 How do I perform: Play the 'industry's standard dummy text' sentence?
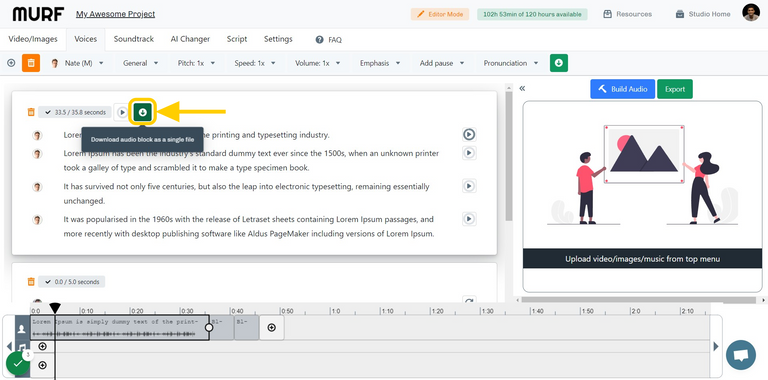(x=469, y=153)
